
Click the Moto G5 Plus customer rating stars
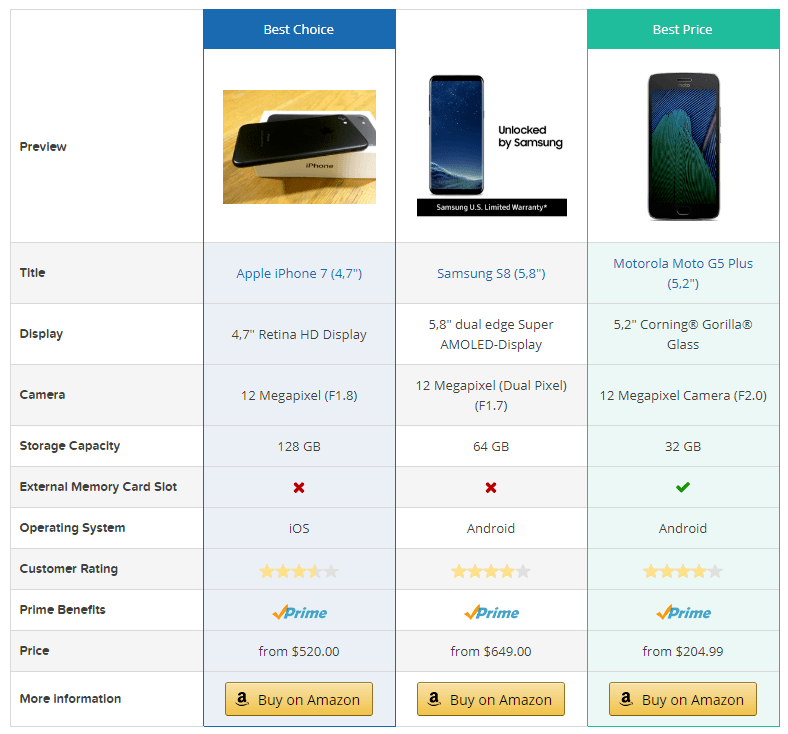[x=683, y=571]
